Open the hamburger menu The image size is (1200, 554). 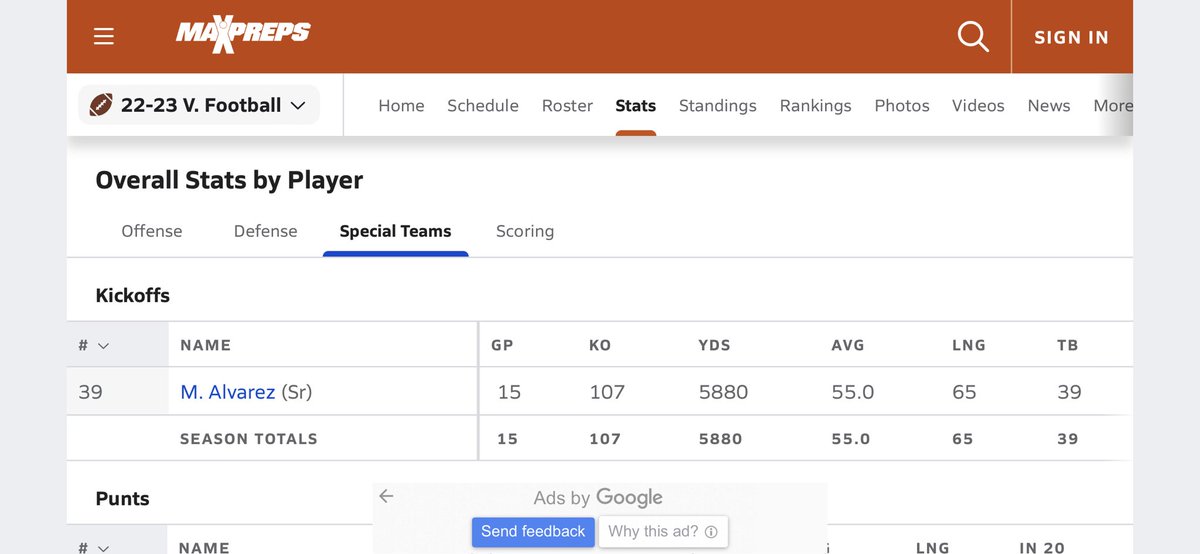(104, 37)
